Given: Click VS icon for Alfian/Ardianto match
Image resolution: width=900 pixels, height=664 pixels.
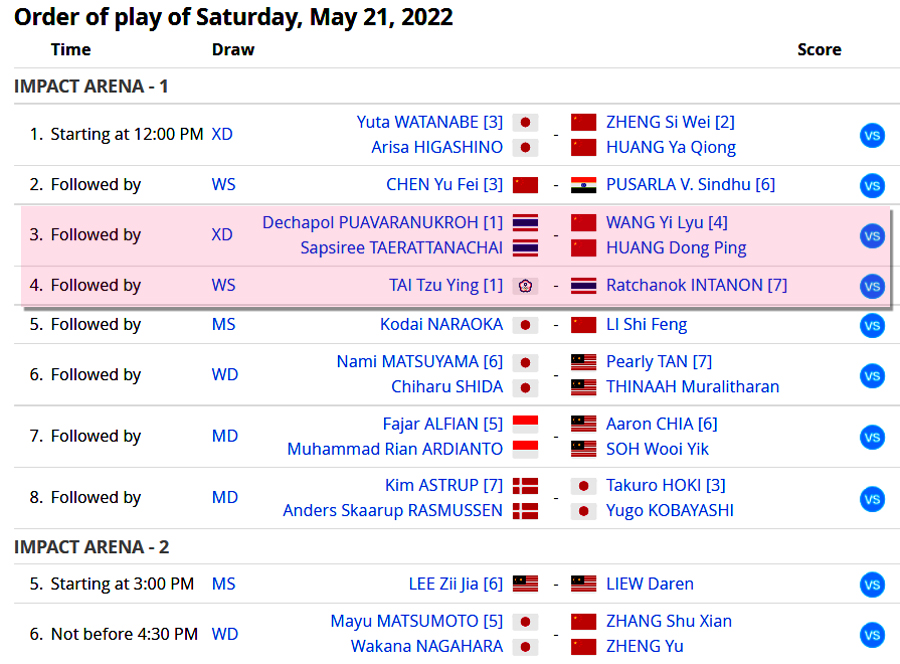Looking at the screenshot, I should [x=872, y=437].
